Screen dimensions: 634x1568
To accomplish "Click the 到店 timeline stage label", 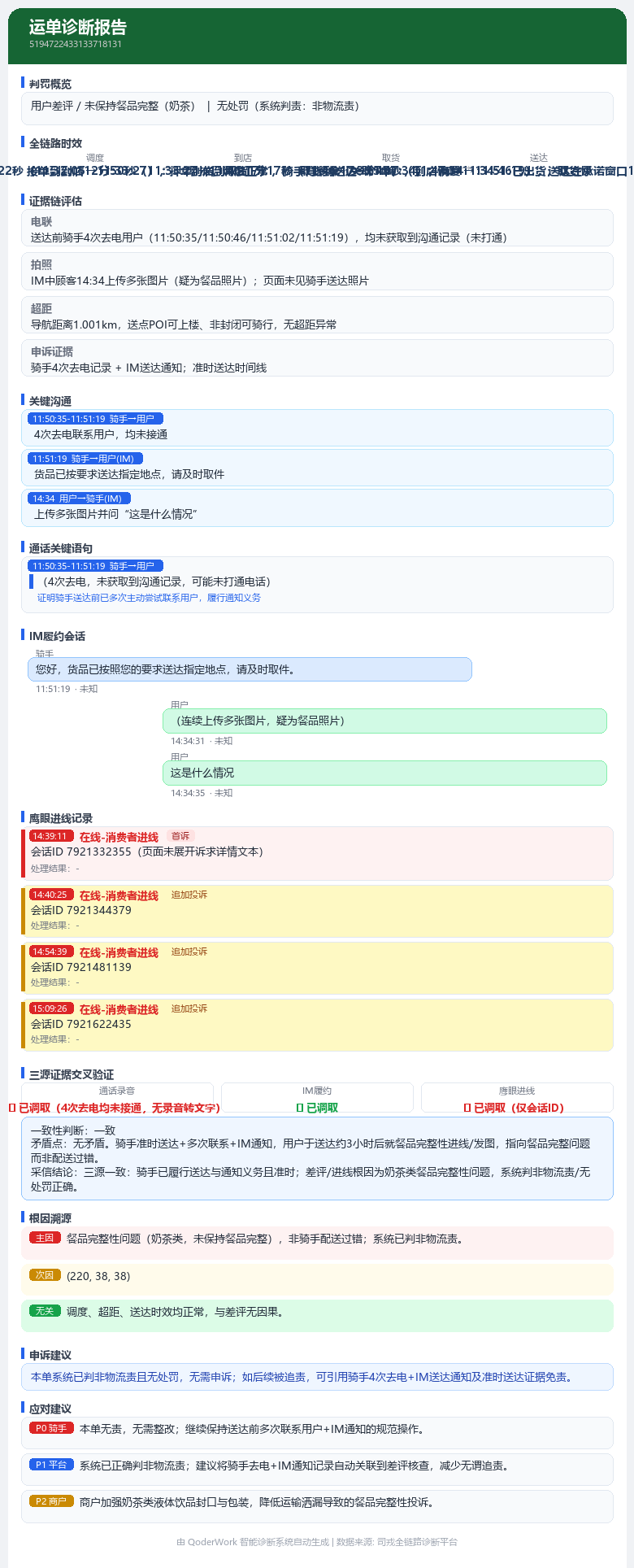I will [243, 158].
